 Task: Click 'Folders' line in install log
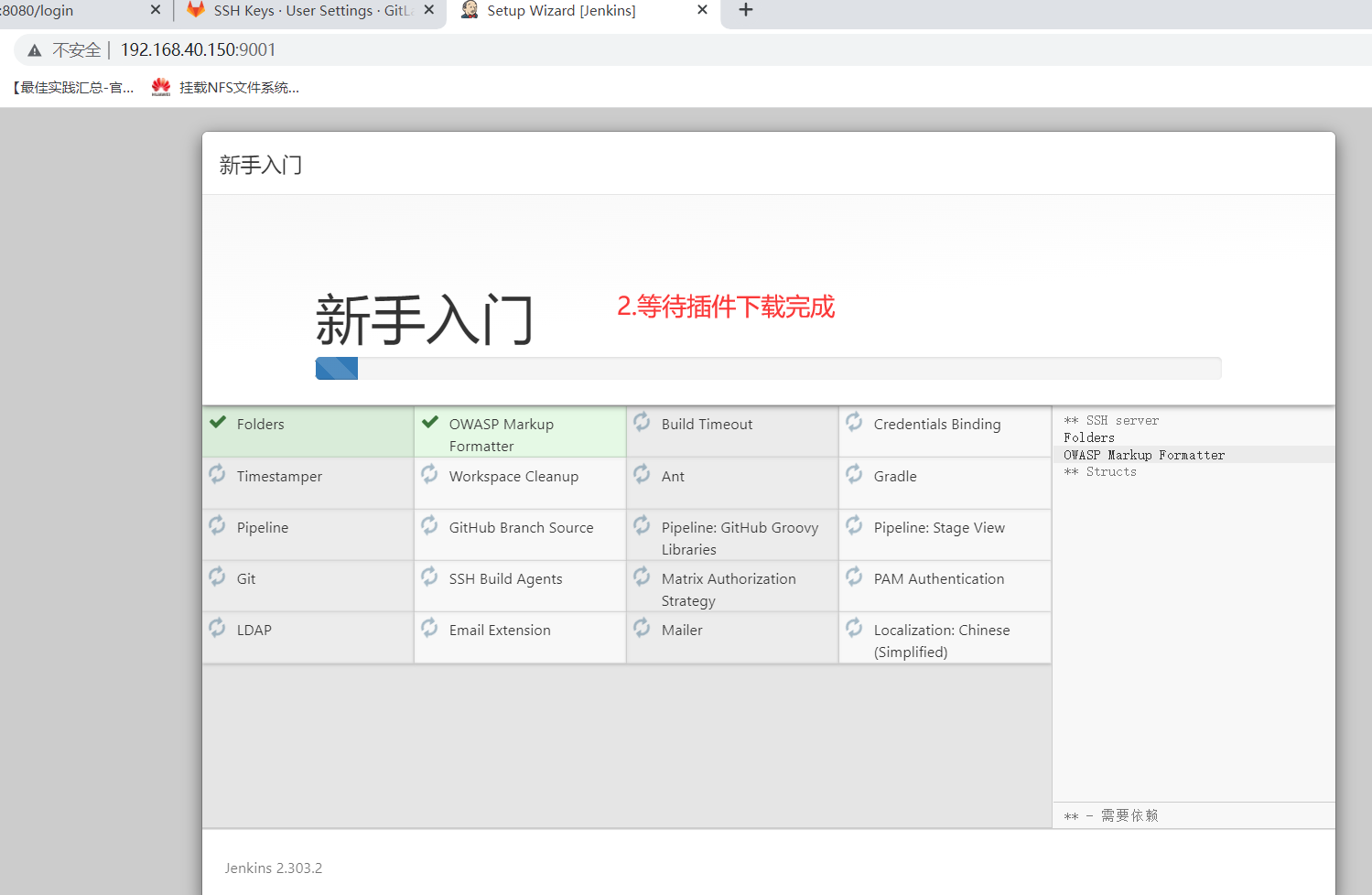pos(1089,438)
